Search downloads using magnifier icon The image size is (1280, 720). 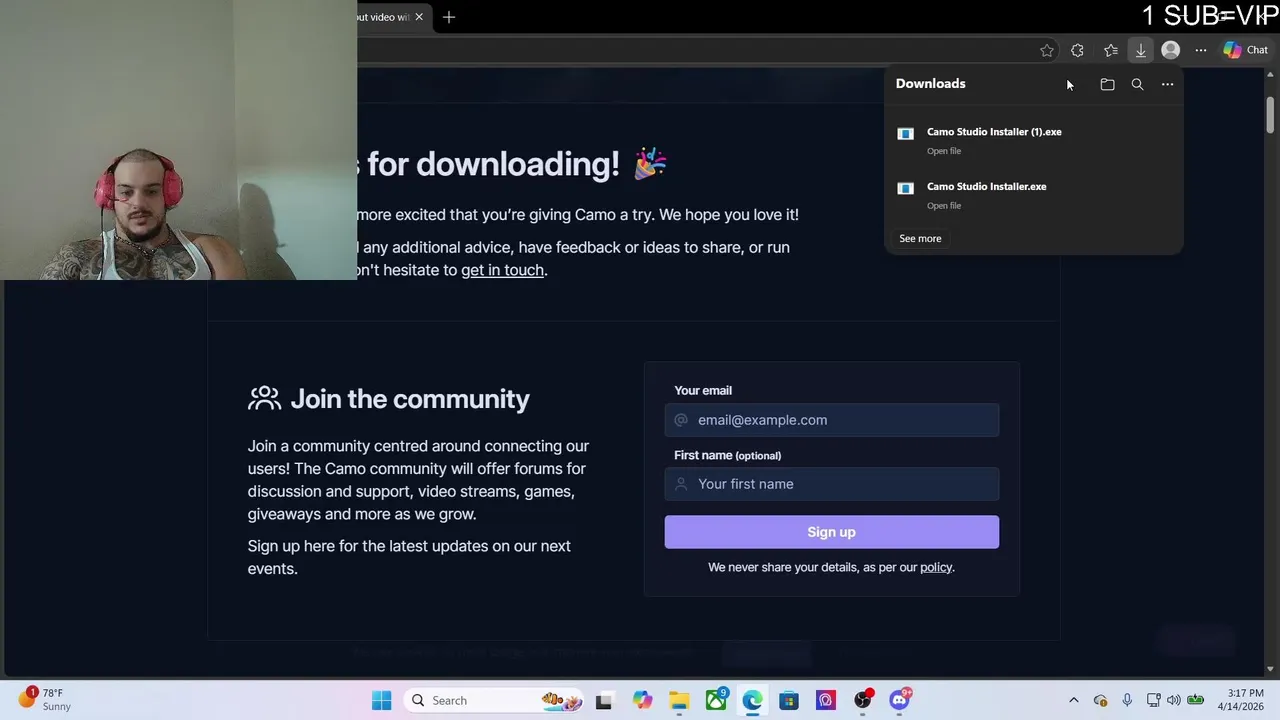[1137, 85]
